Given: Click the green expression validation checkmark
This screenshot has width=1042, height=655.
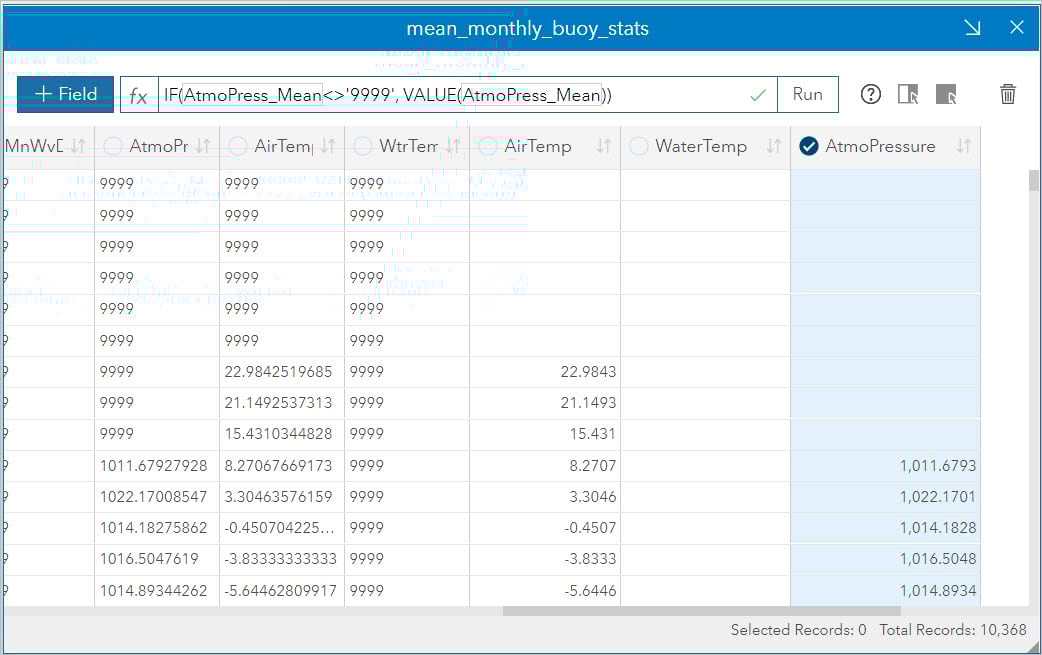Looking at the screenshot, I should [x=760, y=93].
